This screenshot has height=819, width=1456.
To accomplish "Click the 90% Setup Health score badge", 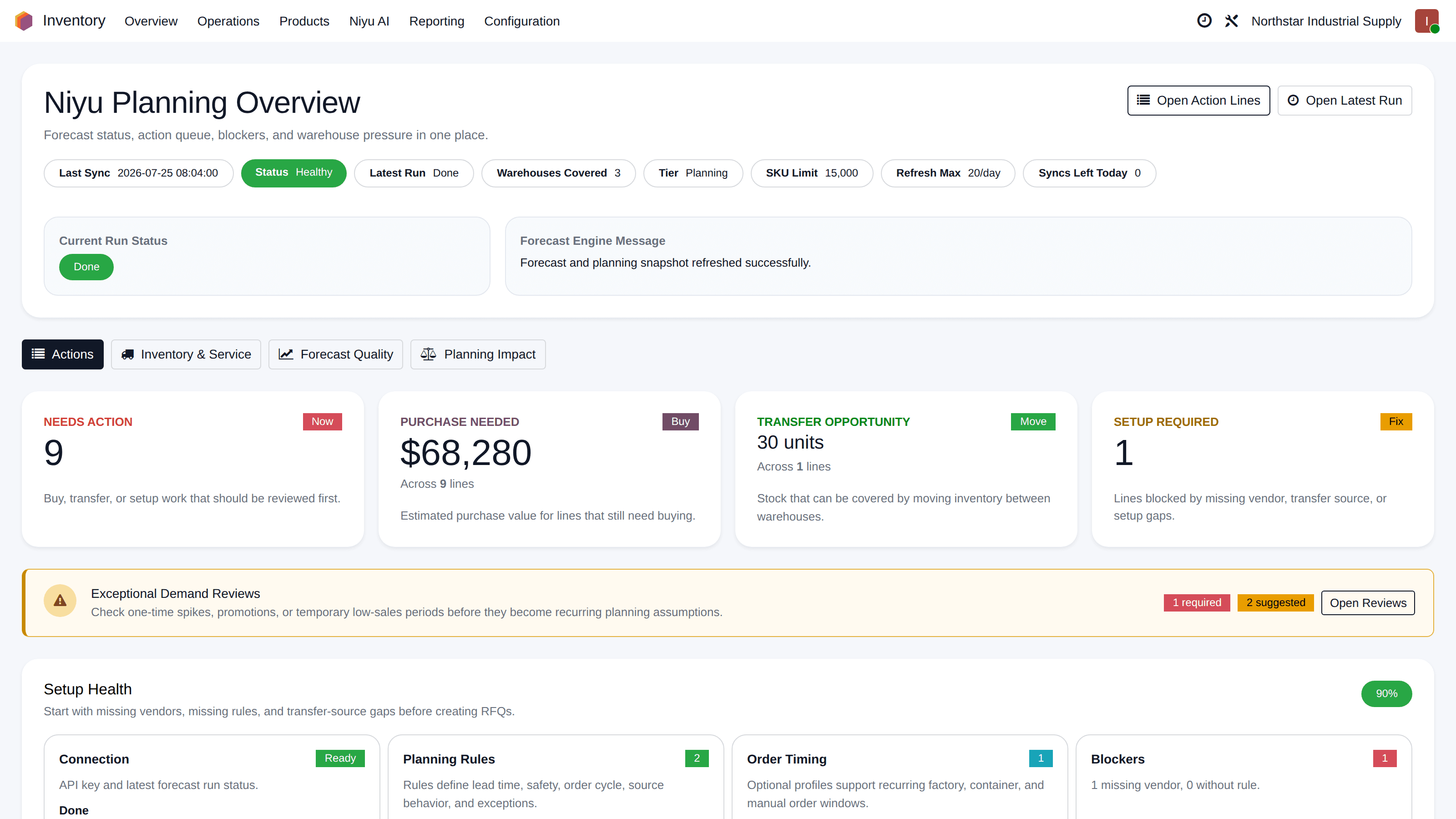I will click(x=1386, y=693).
